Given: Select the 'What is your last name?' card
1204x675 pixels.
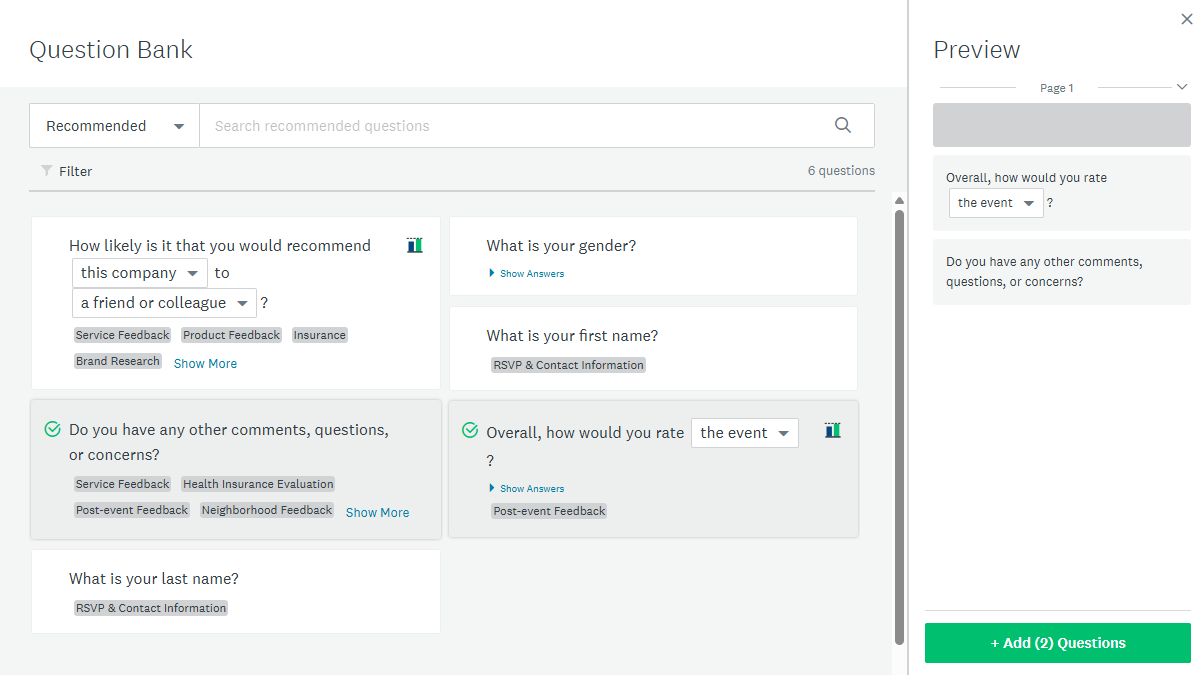Looking at the screenshot, I should click(236, 591).
